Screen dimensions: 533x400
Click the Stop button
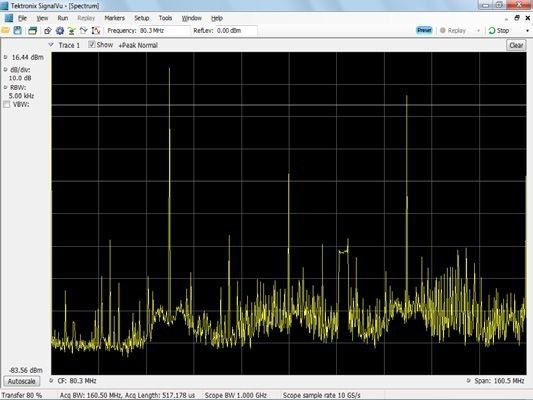[499, 31]
